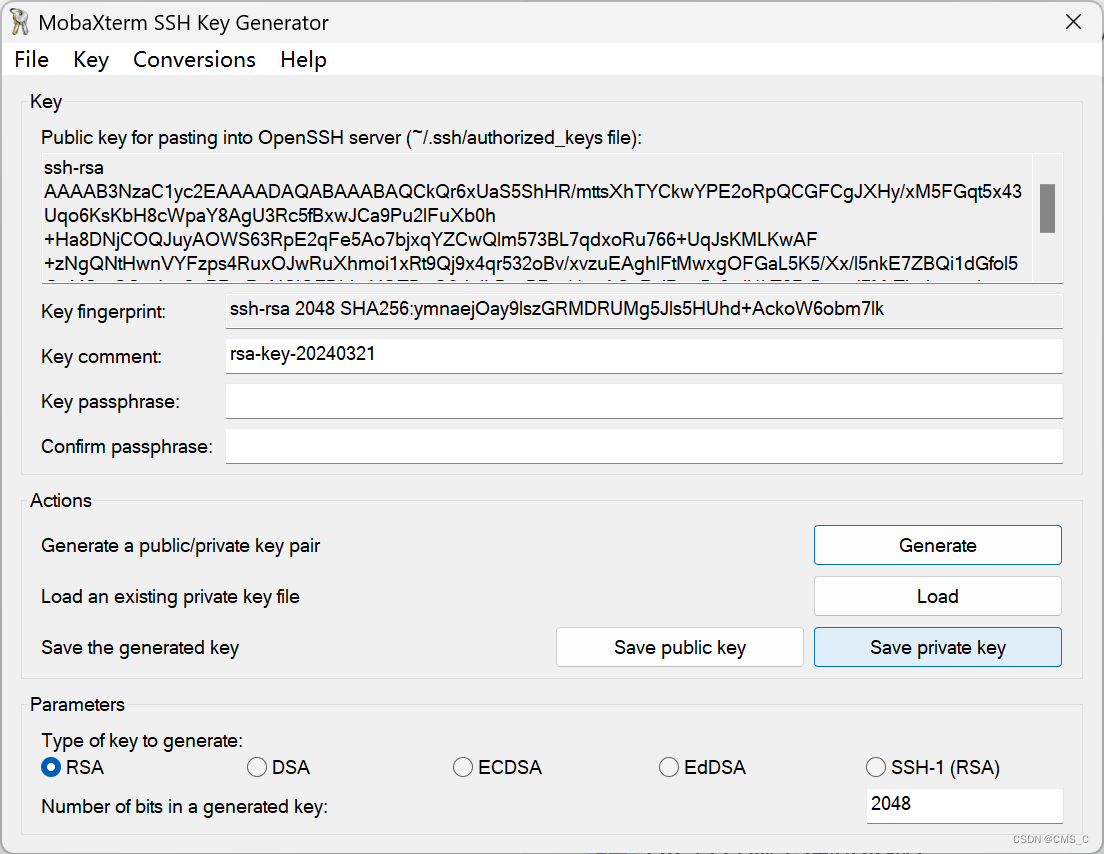Click the Confirm passphrase field
The width and height of the screenshot is (1104, 854).
click(x=644, y=446)
